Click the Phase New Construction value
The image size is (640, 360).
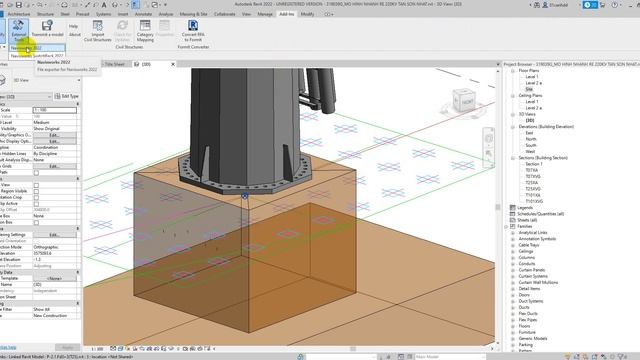(54, 316)
